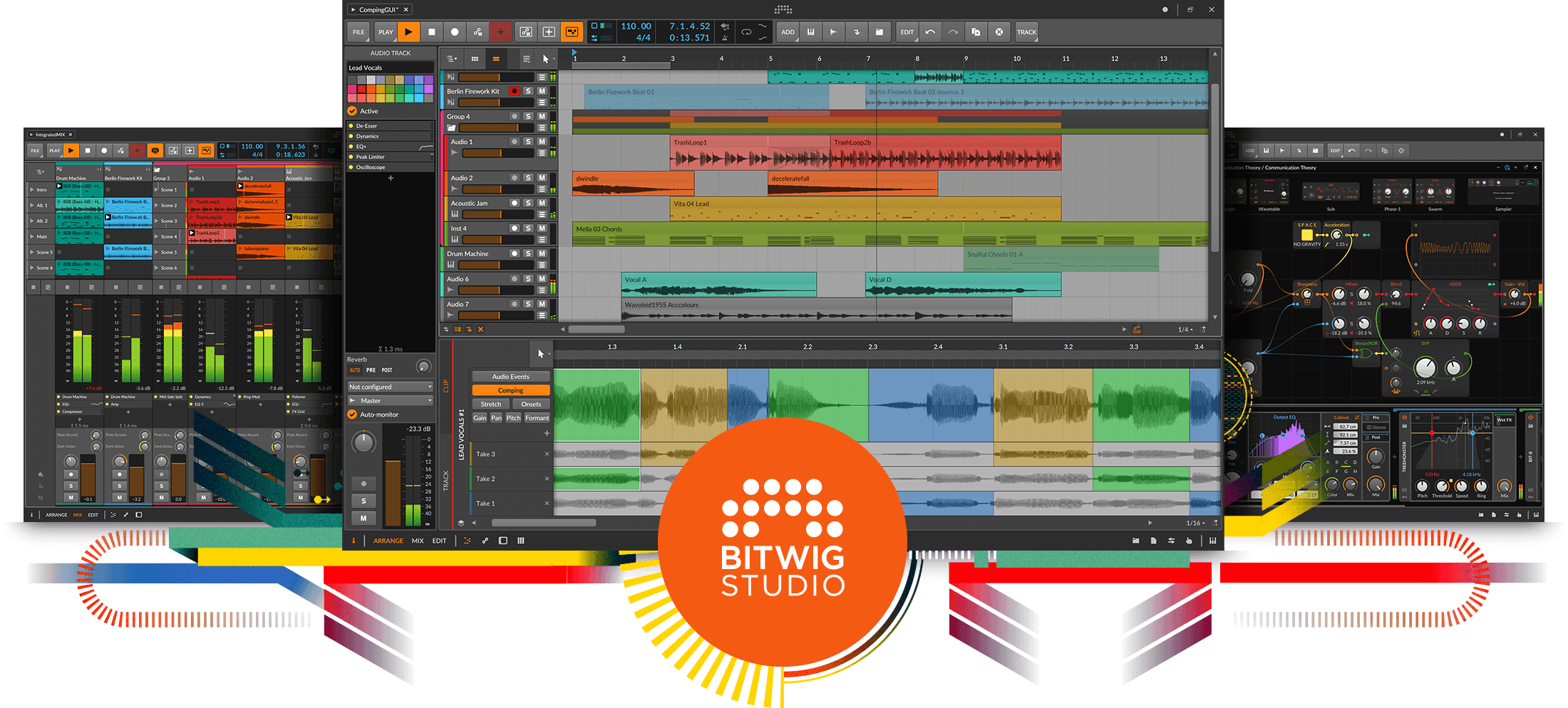Toggle automation write icon beside Record button
Image resolution: width=1568 pixels, height=708 pixels.
(x=478, y=32)
